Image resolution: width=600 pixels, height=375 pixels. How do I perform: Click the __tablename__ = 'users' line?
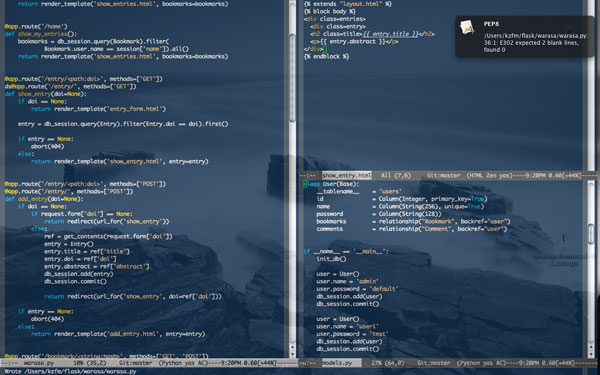pos(359,191)
